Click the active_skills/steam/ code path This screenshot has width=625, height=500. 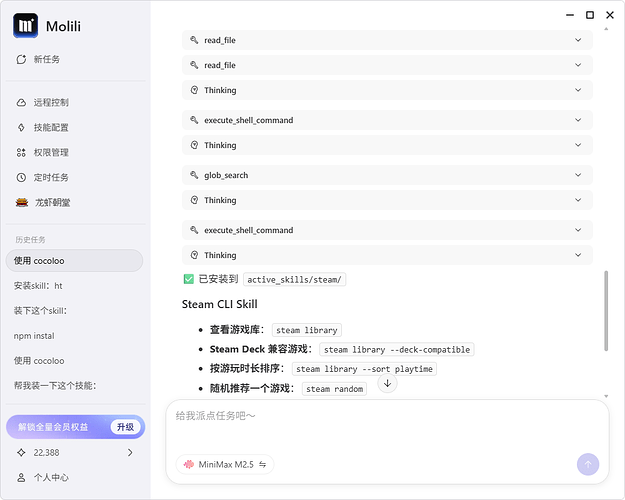pos(295,280)
